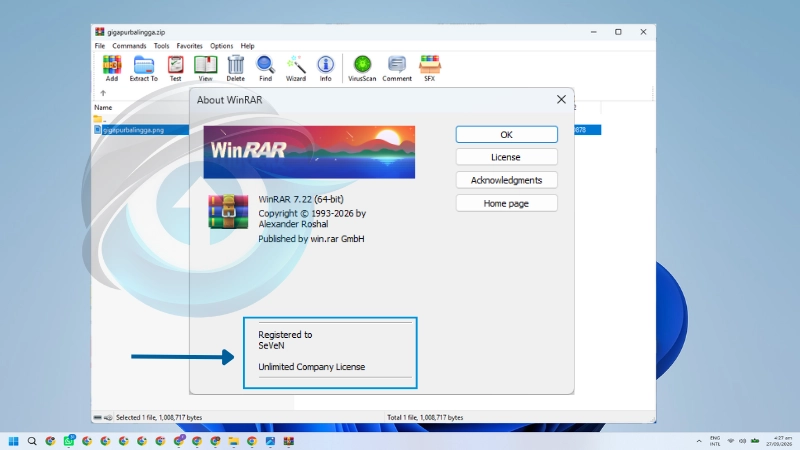Screen dimensions: 800x450
Task: Open taskbar Search
Action: [x=32, y=441]
